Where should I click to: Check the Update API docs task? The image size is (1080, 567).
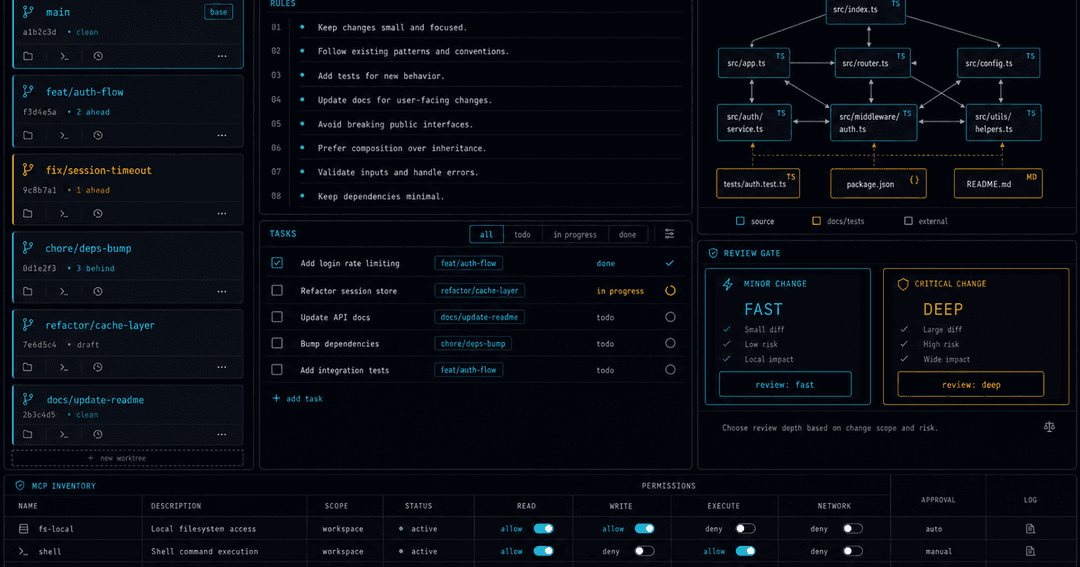tap(277, 317)
